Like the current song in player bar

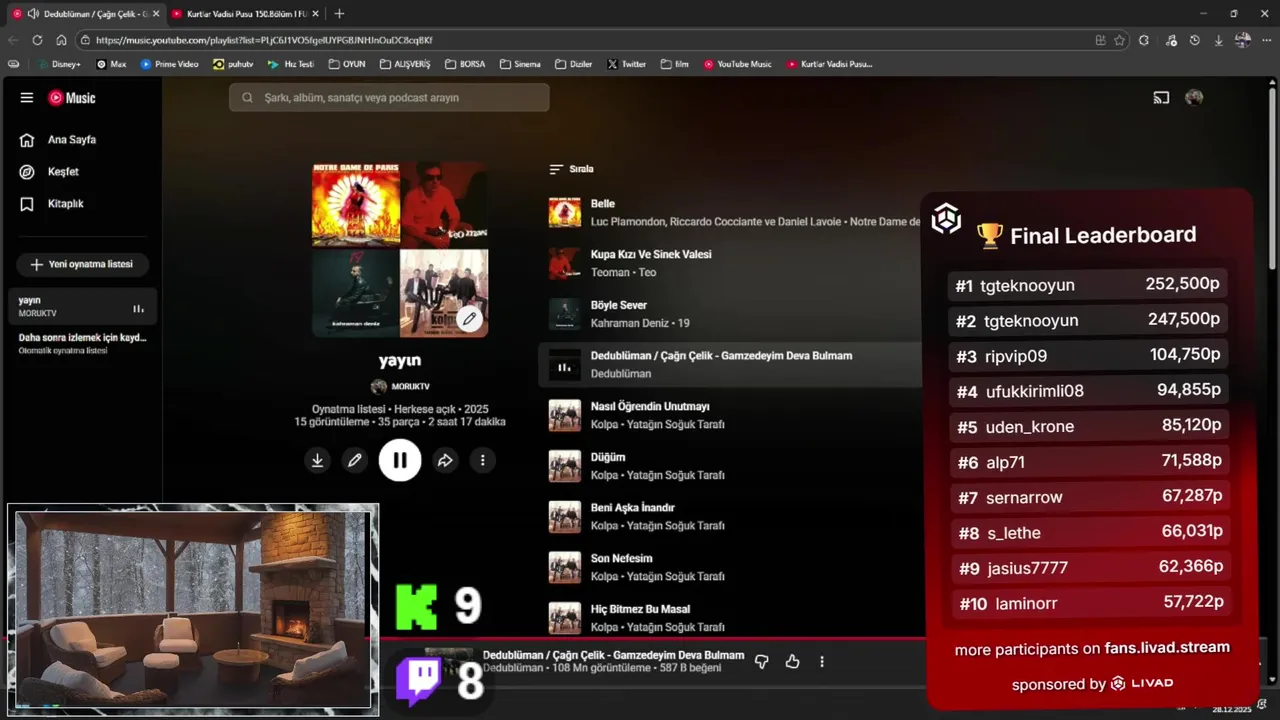[793, 661]
